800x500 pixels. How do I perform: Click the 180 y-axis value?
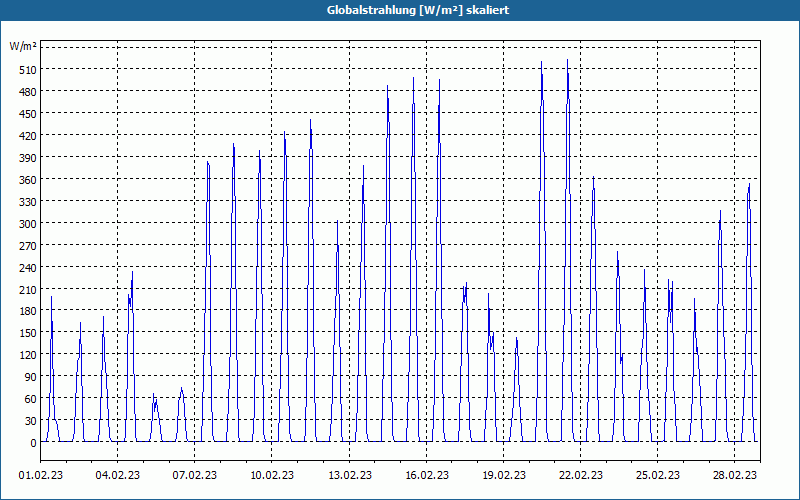[x=28, y=311]
